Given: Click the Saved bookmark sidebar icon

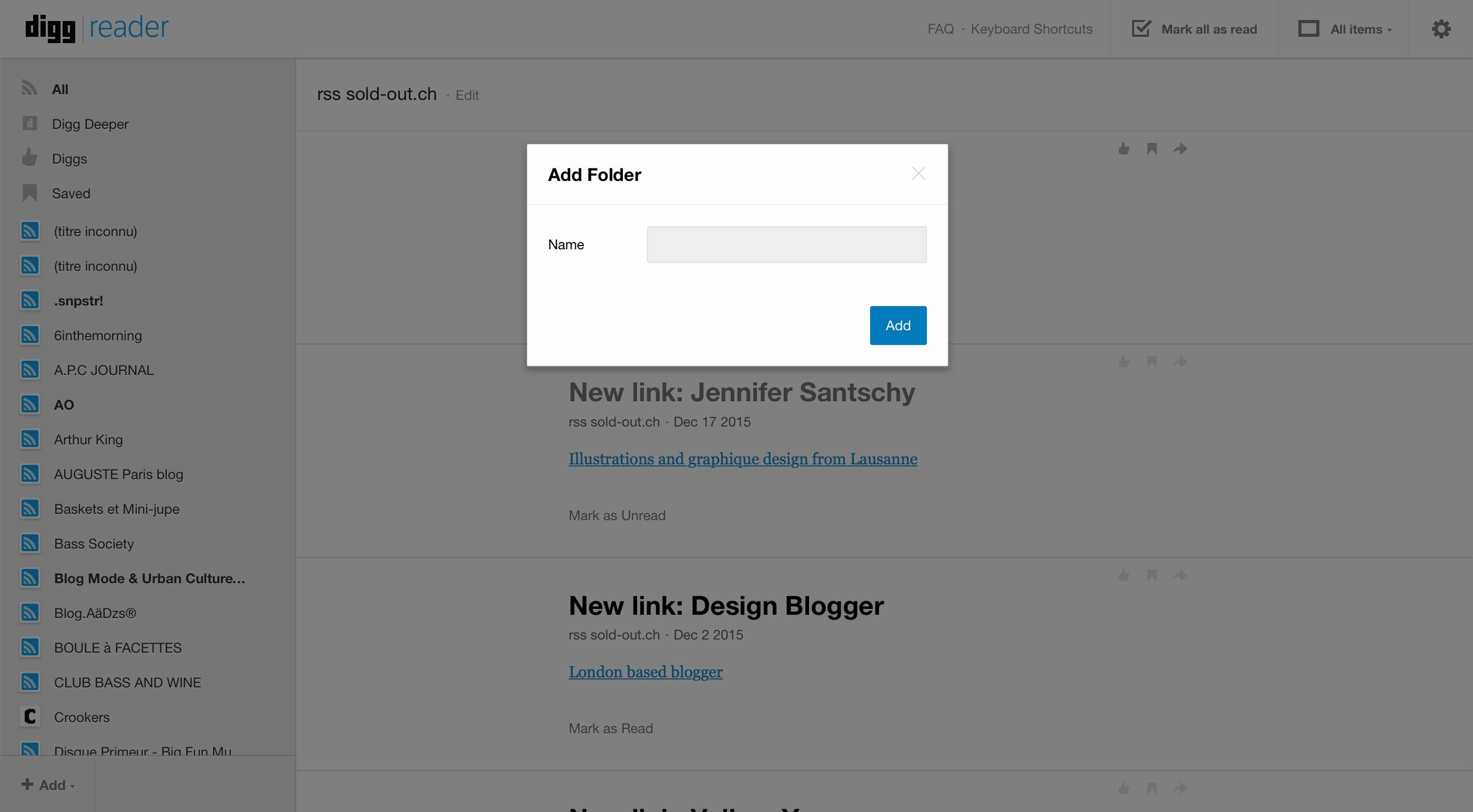Looking at the screenshot, I should pyautogui.click(x=29, y=193).
